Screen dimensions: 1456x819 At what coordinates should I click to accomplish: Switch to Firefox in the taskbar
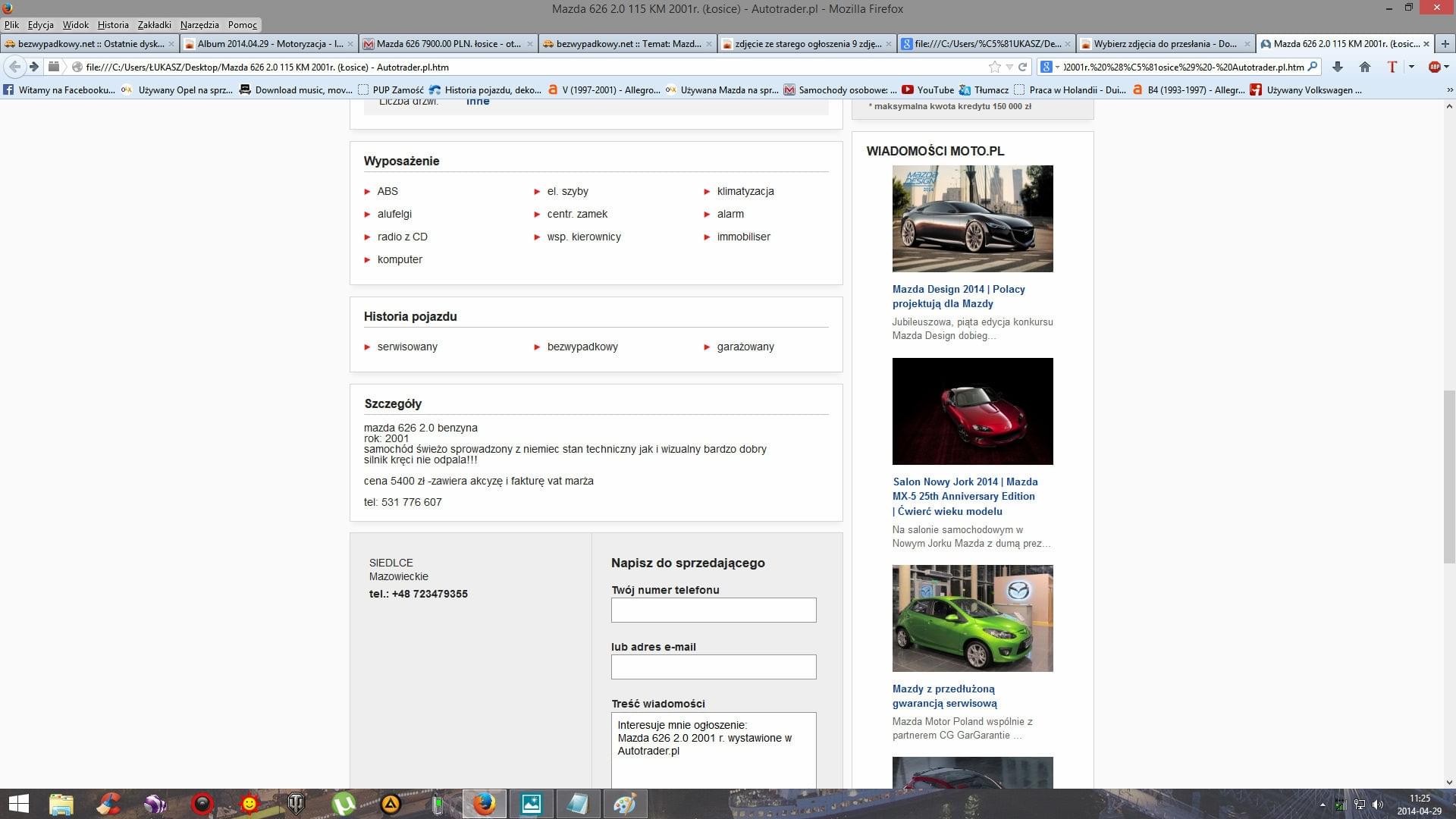tap(484, 804)
